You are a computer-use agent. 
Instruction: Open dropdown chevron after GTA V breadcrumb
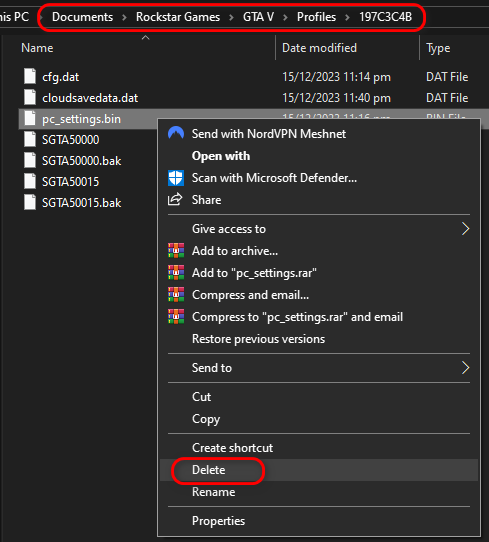(285, 17)
